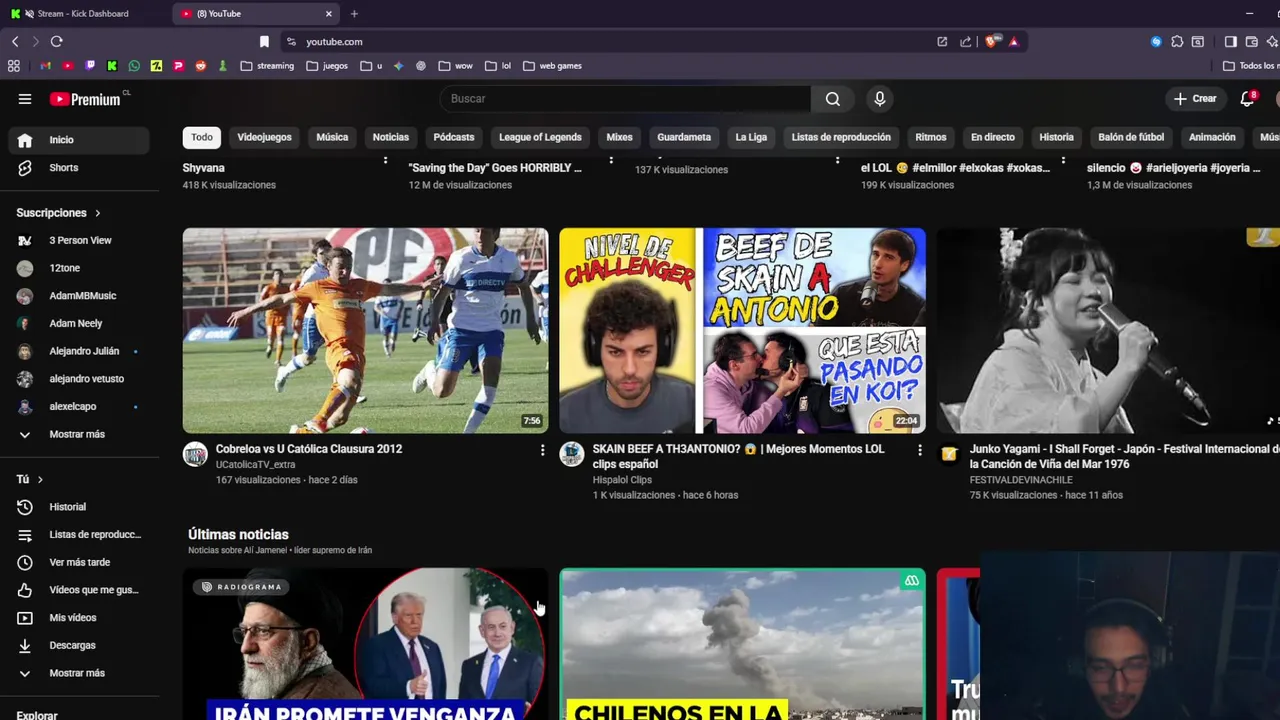The width and height of the screenshot is (1280, 720).
Task: Open browser extensions puzzle icon
Action: tap(1177, 41)
